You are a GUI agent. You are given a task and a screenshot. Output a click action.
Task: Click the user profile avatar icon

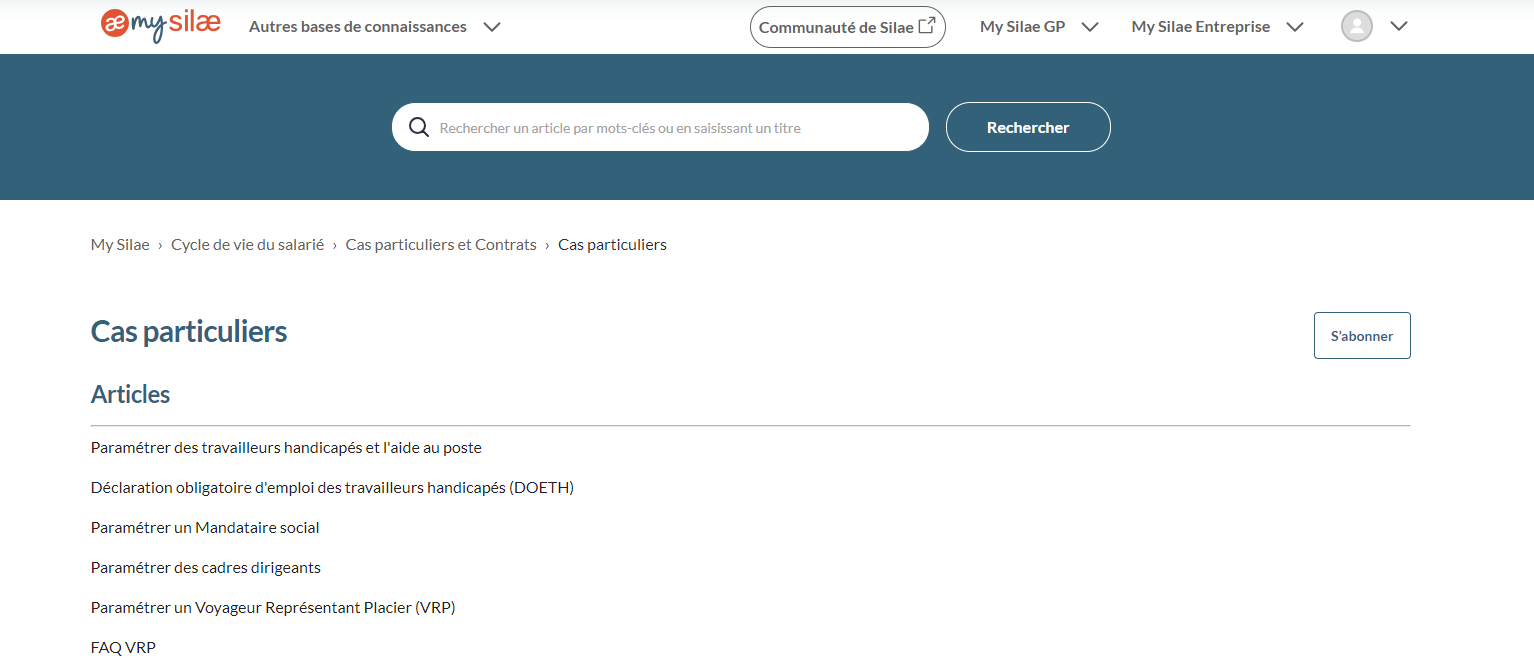(x=1356, y=27)
